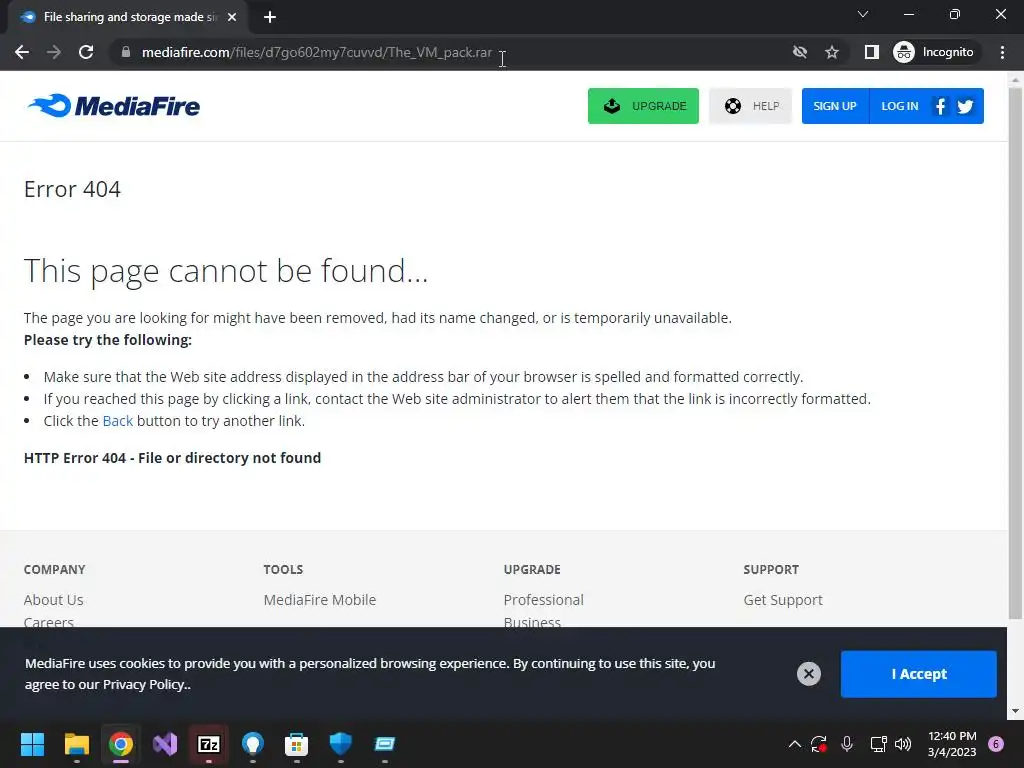Image resolution: width=1024 pixels, height=768 pixels.
Task: View site information via lock icon
Action: (126, 52)
